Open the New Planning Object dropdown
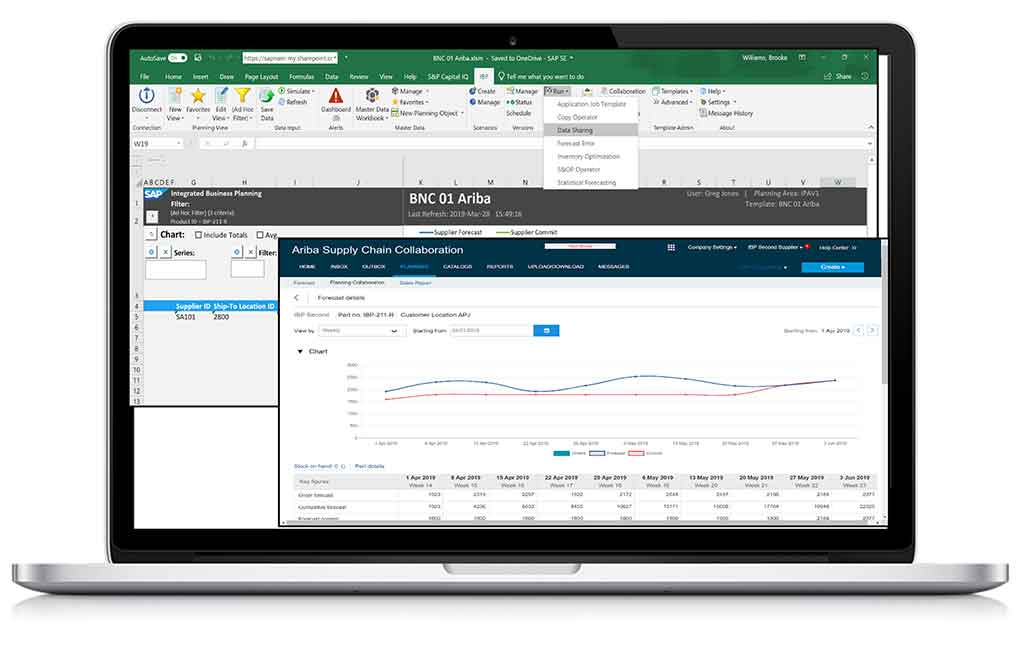The height and width of the screenshot is (650, 1024). tap(428, 113)
